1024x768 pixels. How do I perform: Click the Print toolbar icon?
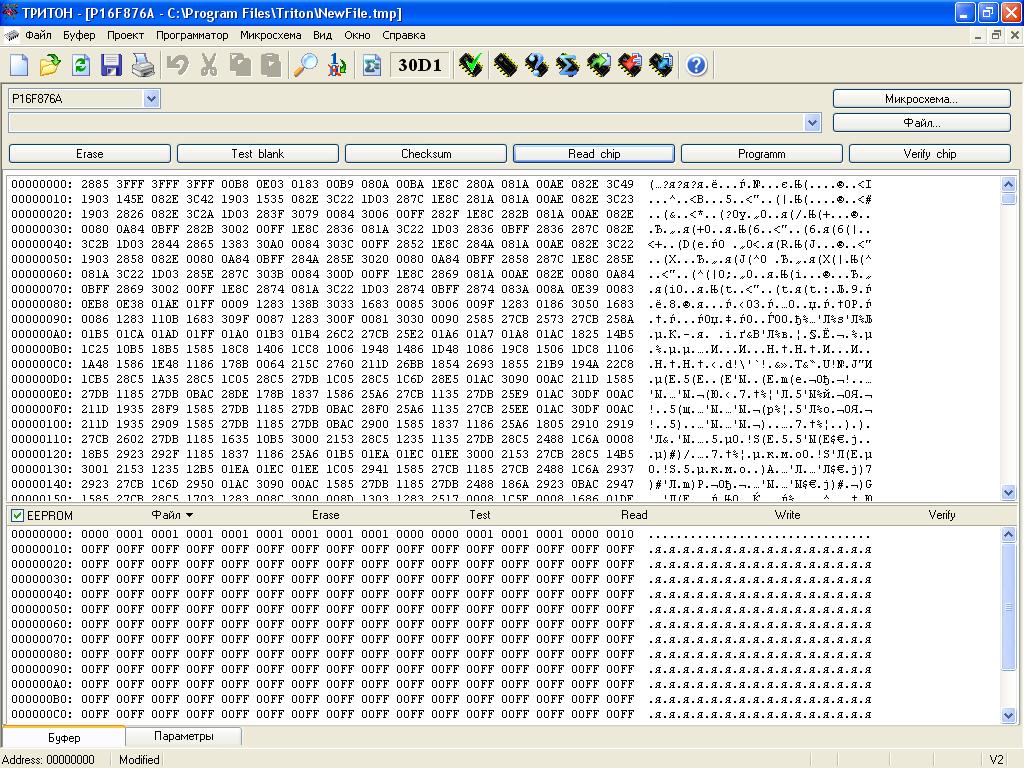pyautogui.click(x=143, y=66)
